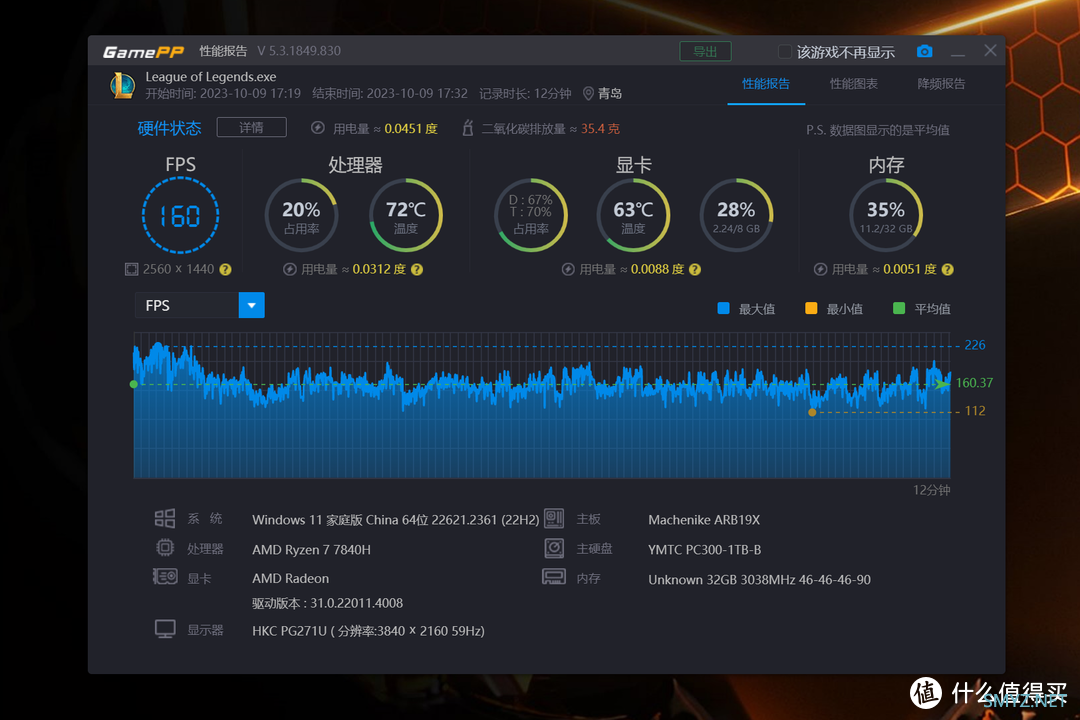Click the resolution frame icon by 2560 x 1440
The height and width of the screenshot is (720, 1080).
(132, 269)
